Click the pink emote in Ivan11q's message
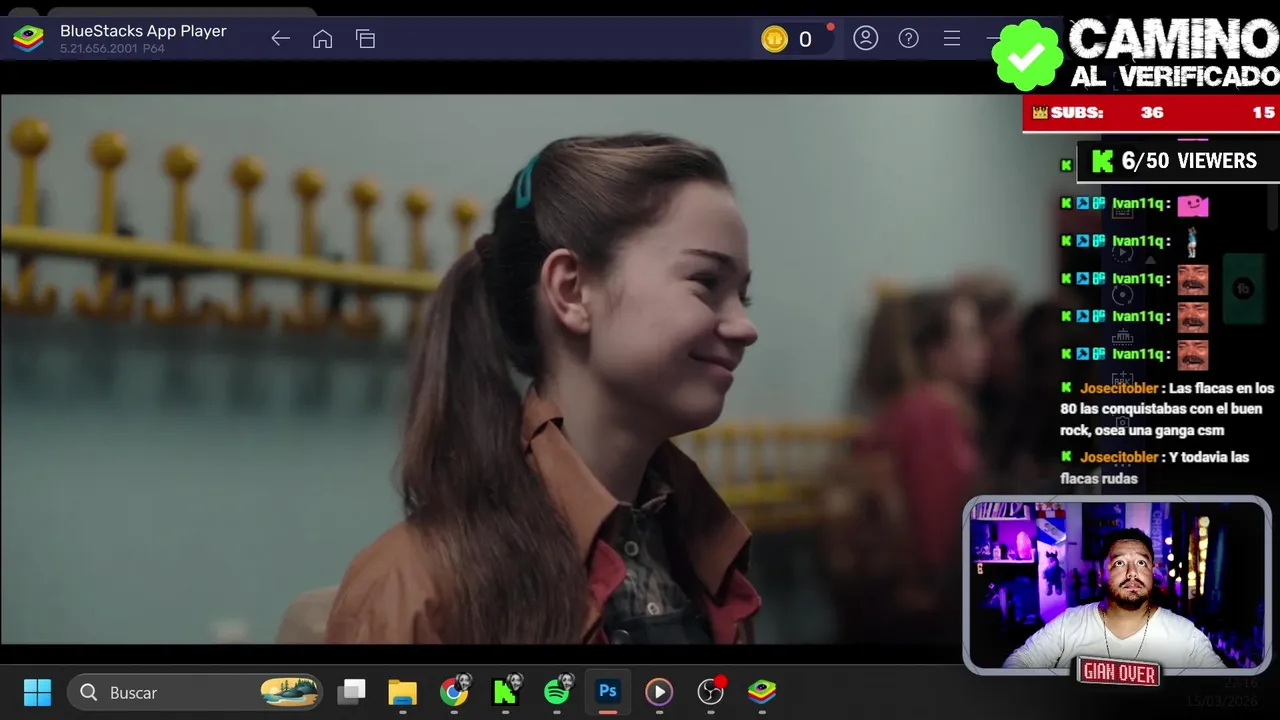This screenshot has height=720, width=1280. [1192, 205]
